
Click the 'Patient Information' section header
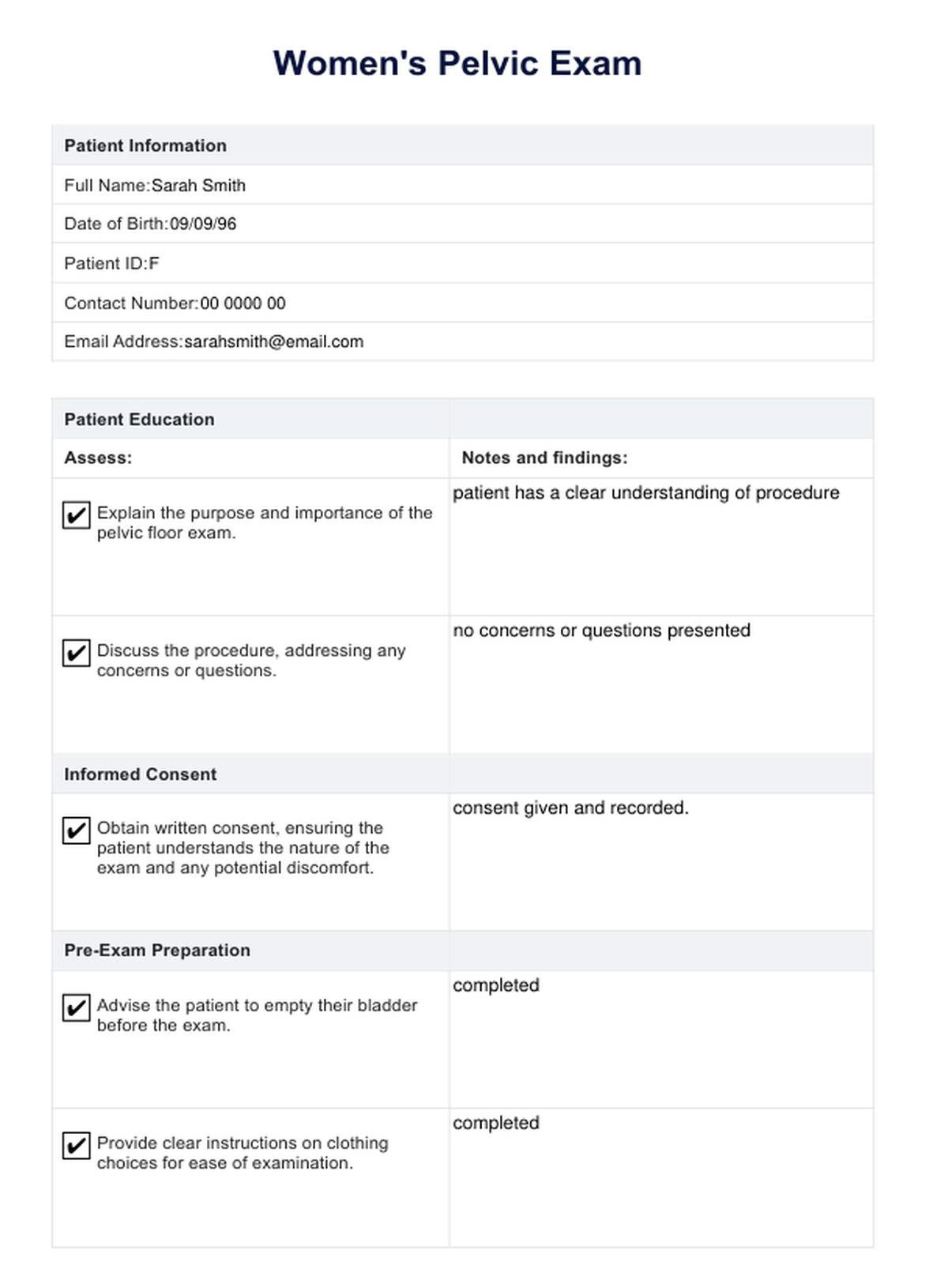pos(145,145)
